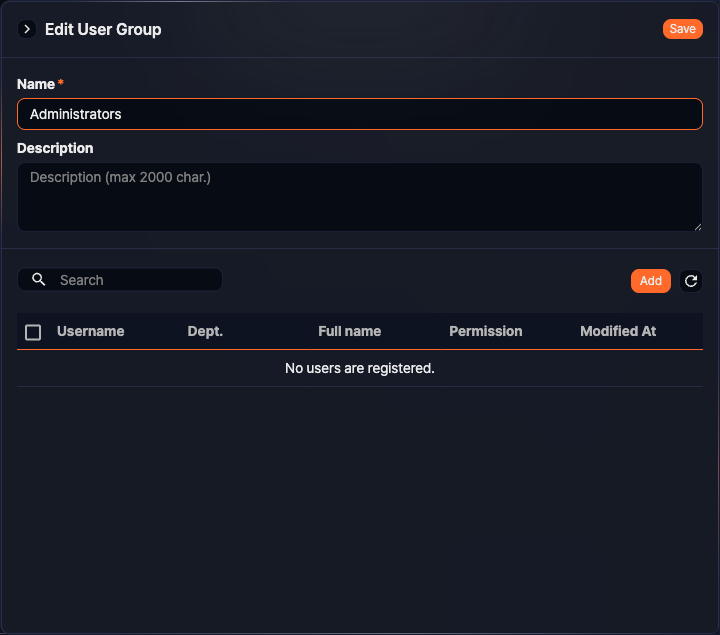
Task: Focus the Description text area
Action: click(360, 197)
